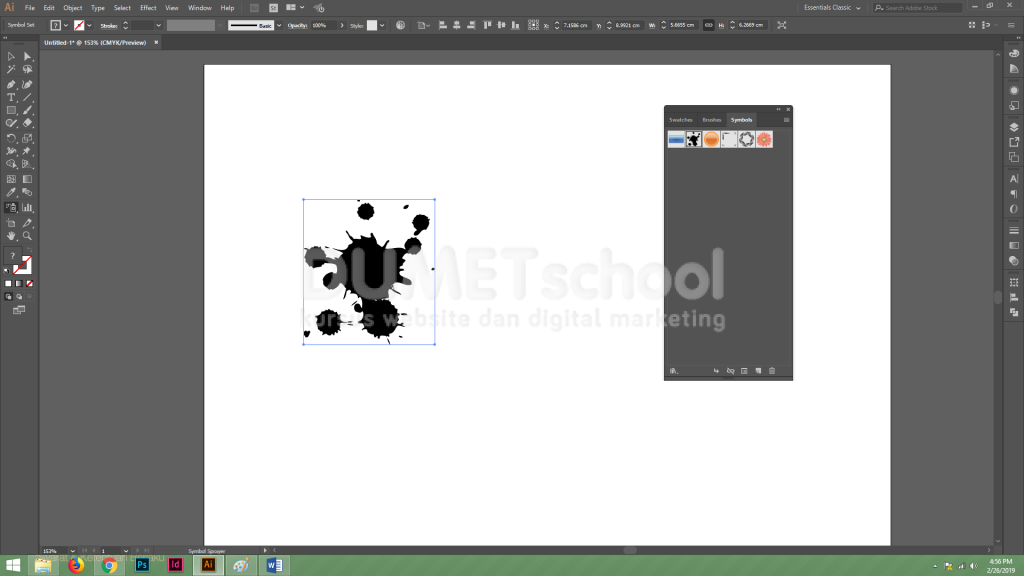Viewport: 1024px width, 576px height.
Task: Select the Shape Builder tool
Action: [11, 164]
